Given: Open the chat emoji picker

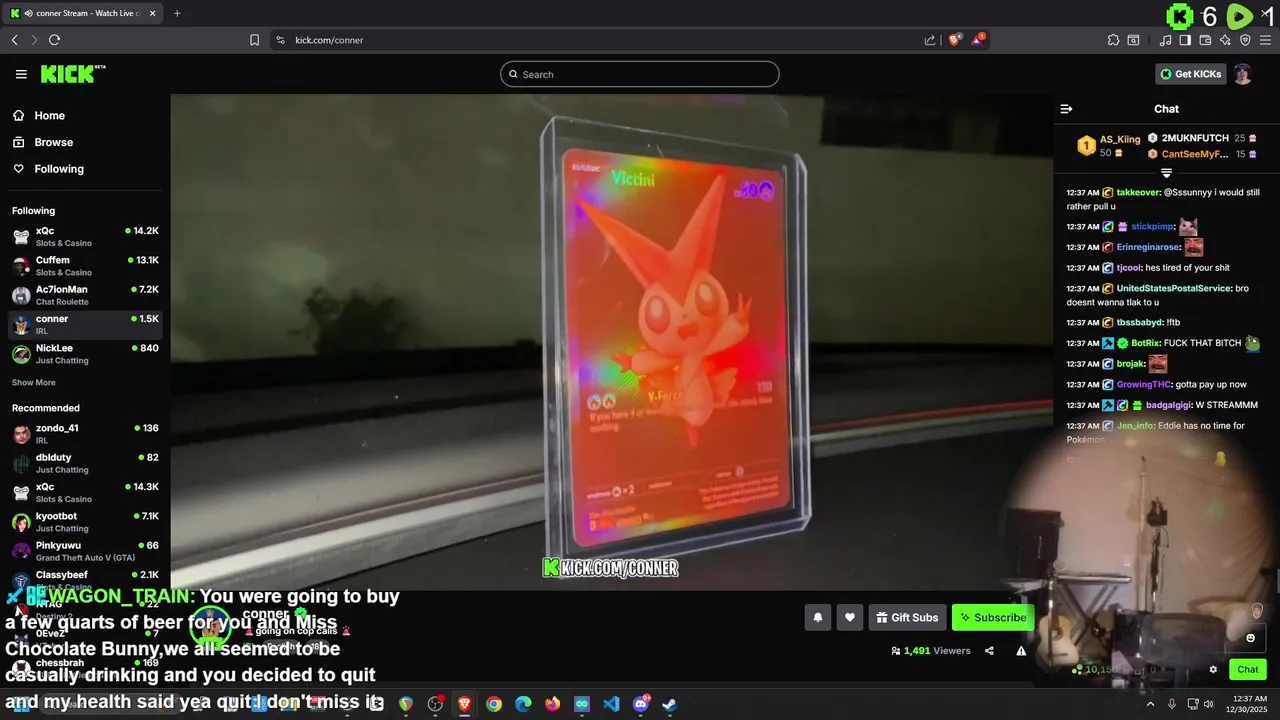Looking at the screenshot, I should click(1250, 638).
